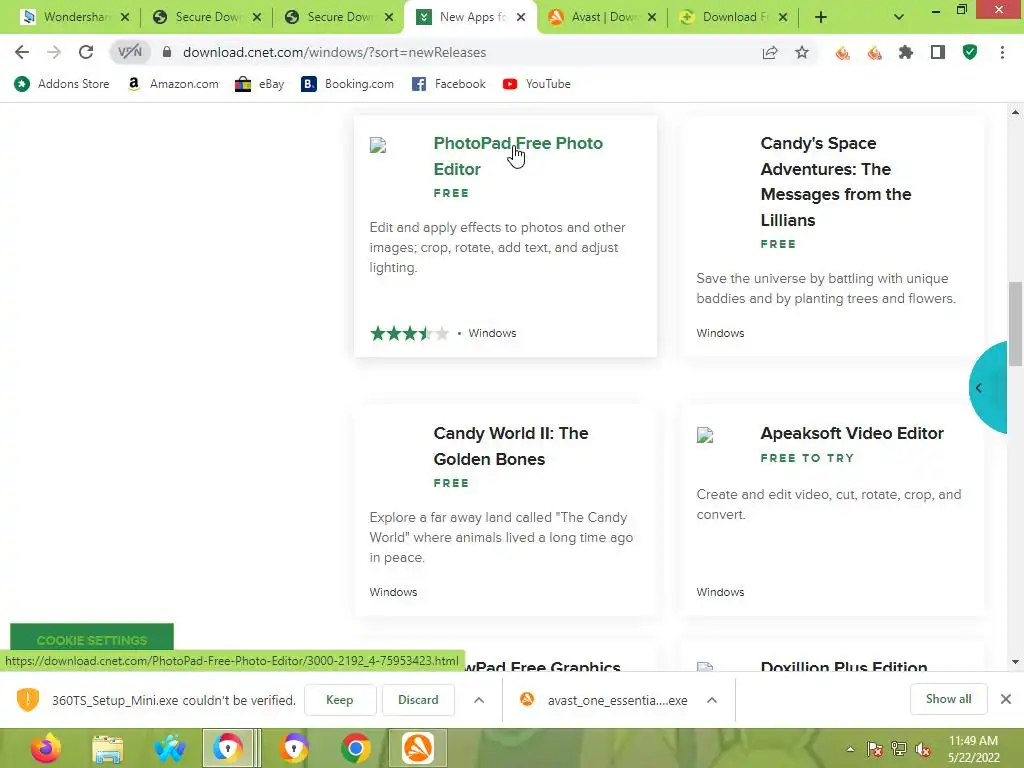Image resolution: width=1024 pixels, height=768 pixels.
Task: Click the PhotoPad star rating
Action: click(409, 334)
